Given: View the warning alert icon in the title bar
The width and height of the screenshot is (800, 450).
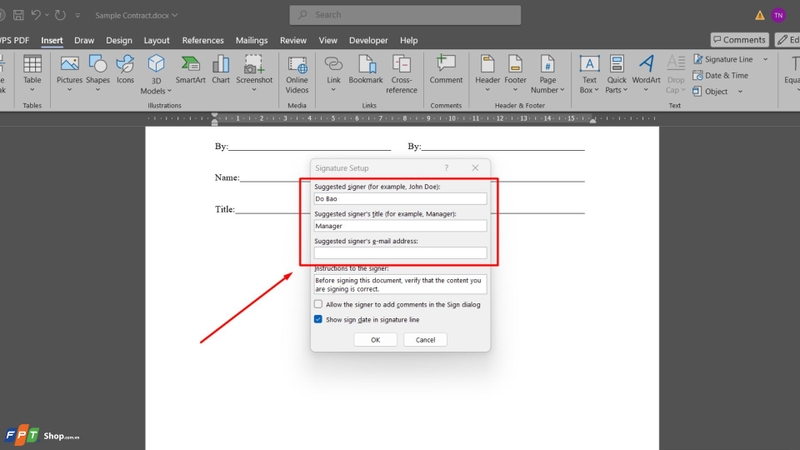Looking at the screenshot, I should [760, 15].
